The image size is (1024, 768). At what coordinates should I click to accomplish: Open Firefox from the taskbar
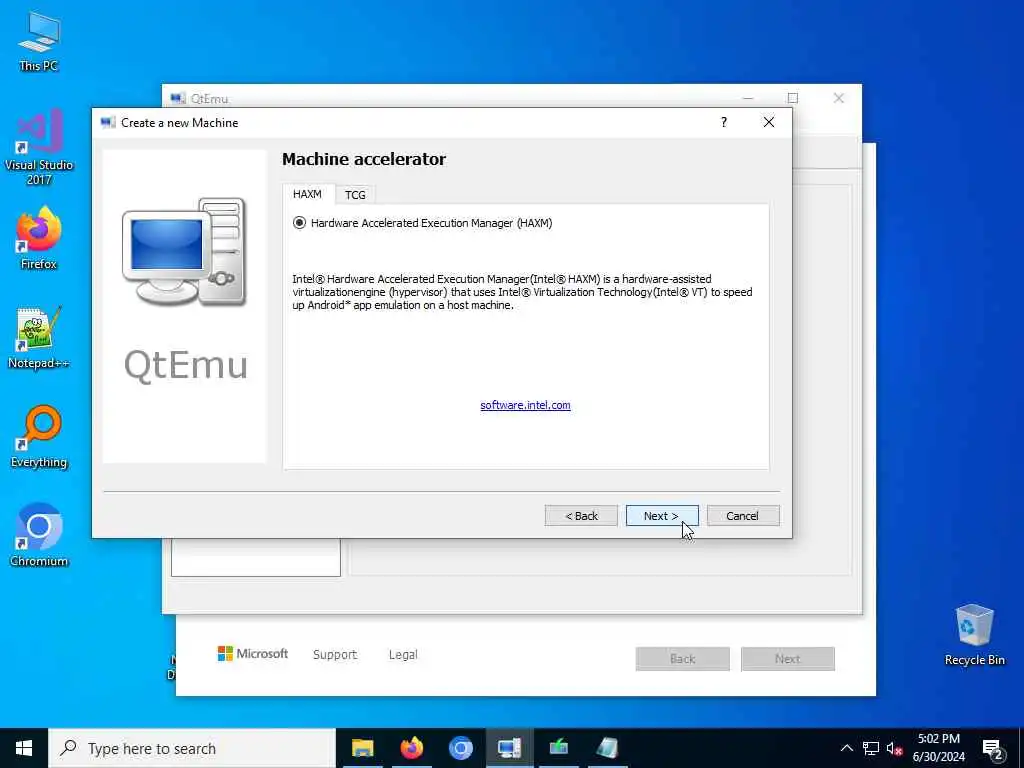point(411,748)
